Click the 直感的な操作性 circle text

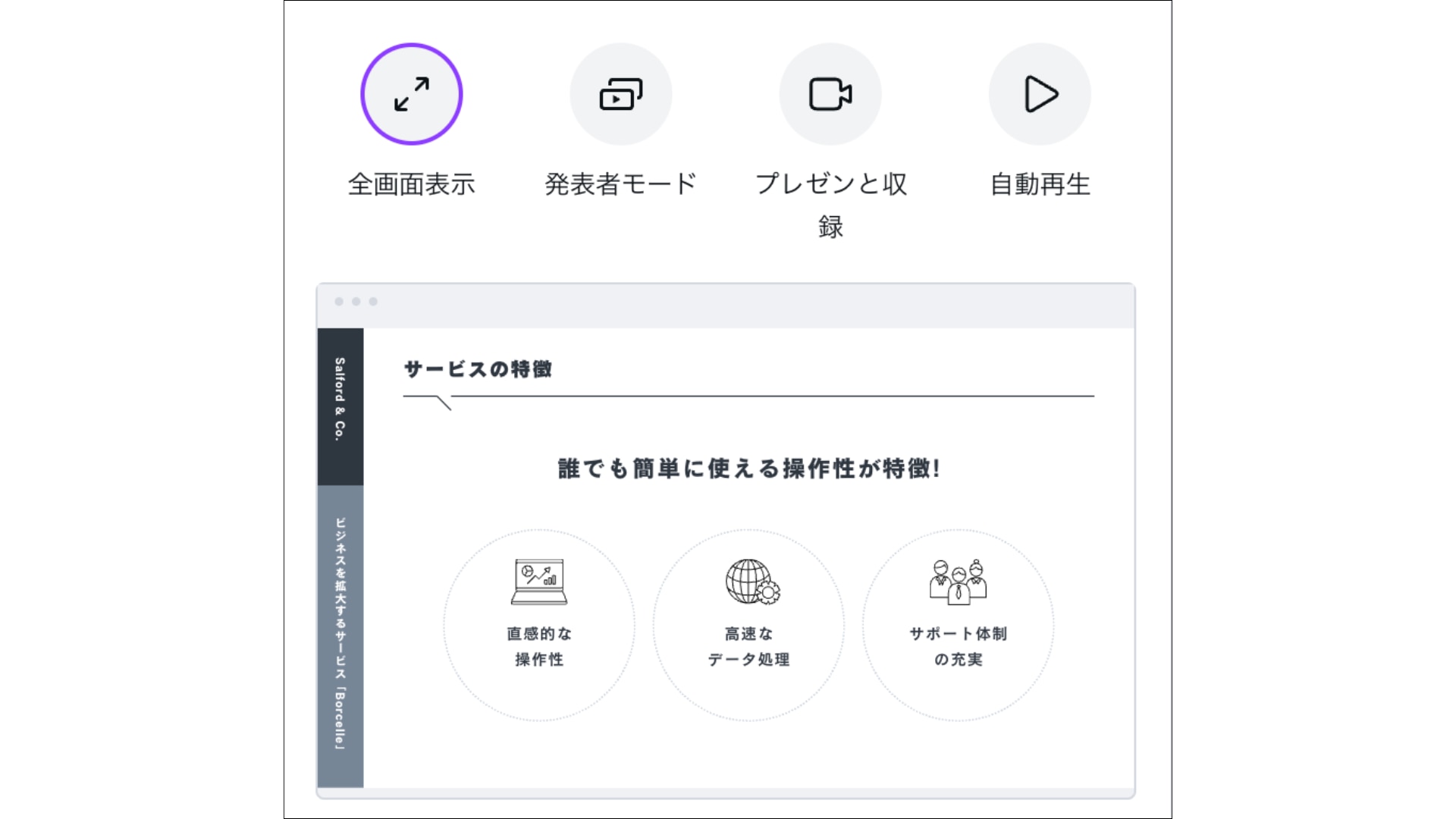pyautogui.click(x=539, y=646)
